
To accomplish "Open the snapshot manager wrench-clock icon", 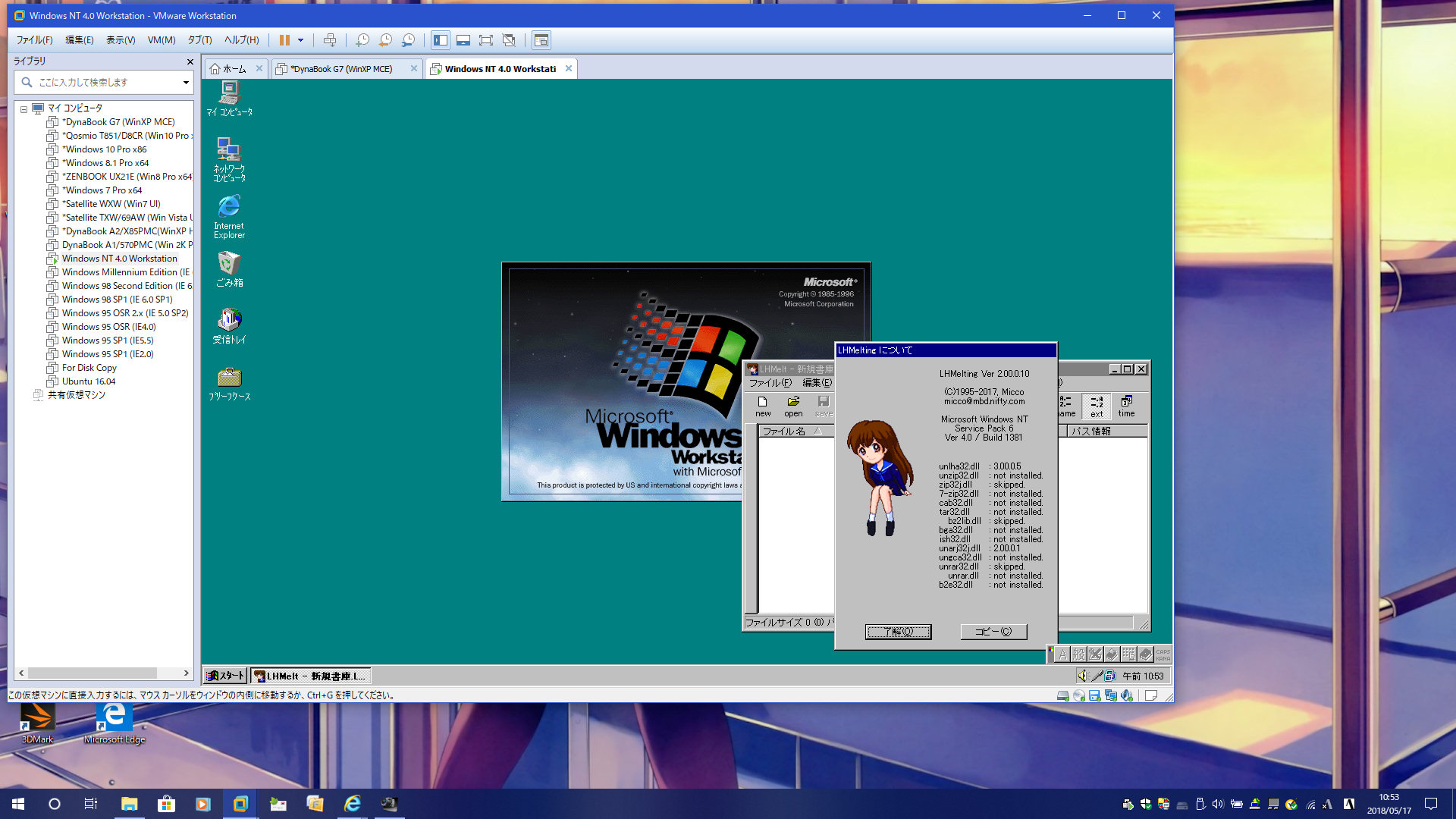I will [x=408, y=40].
